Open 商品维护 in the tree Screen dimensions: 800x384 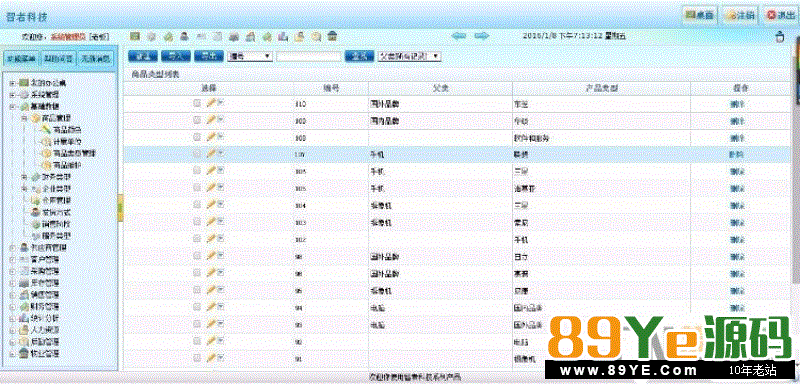point(67,165)
